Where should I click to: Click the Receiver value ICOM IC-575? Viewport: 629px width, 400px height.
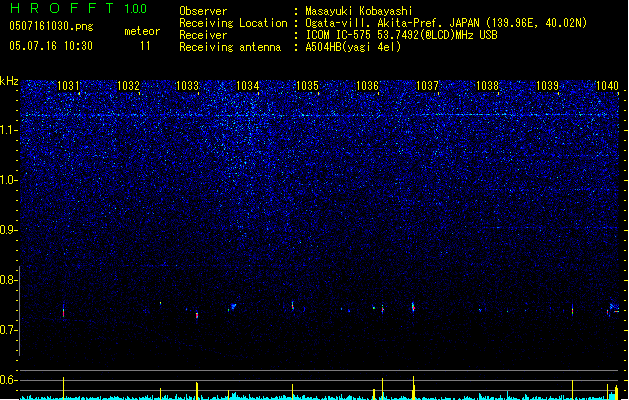[x=339, y=35]
